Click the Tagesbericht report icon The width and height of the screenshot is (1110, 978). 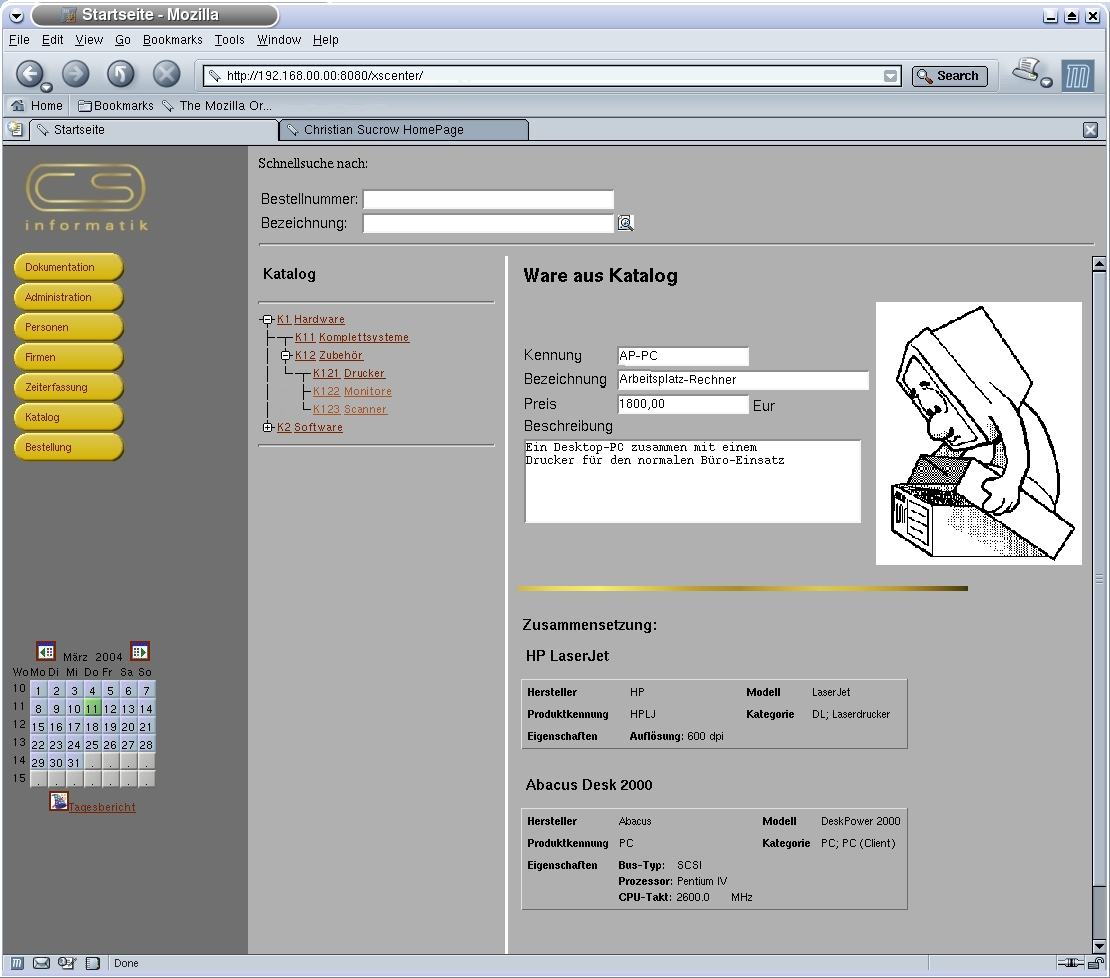coord(59,801)
